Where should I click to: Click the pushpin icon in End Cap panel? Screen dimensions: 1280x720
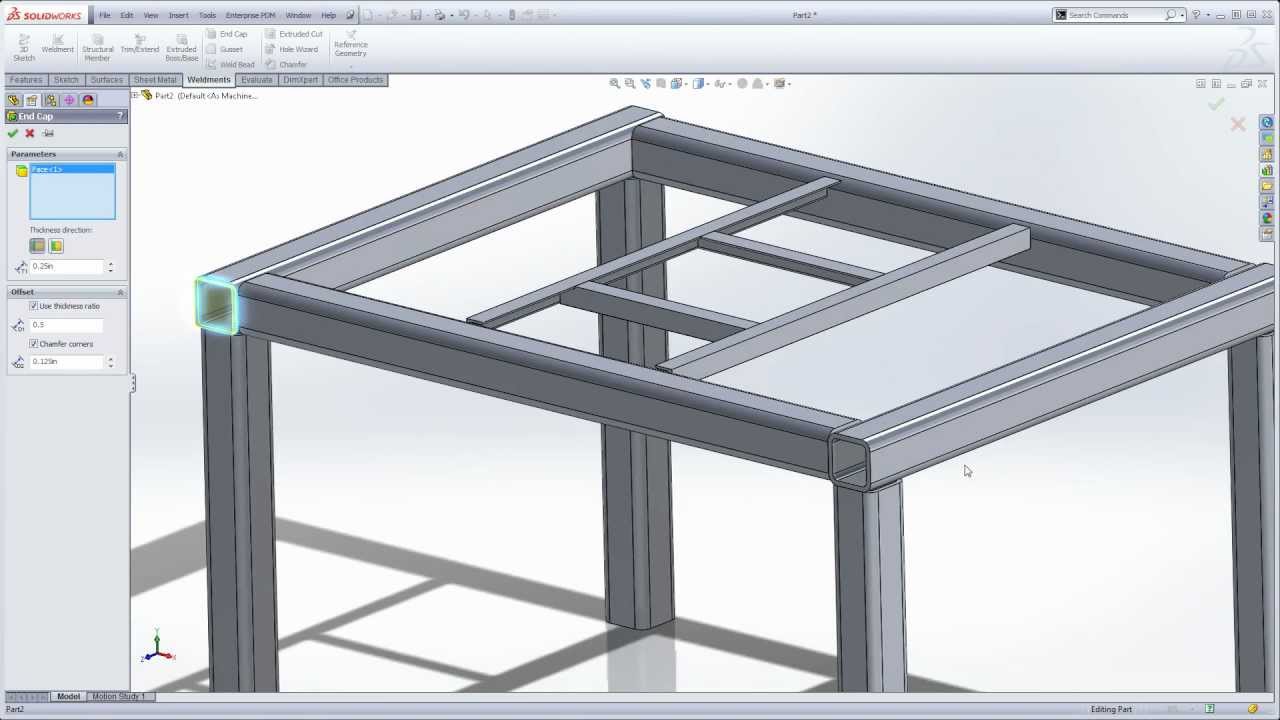(48, 133)
